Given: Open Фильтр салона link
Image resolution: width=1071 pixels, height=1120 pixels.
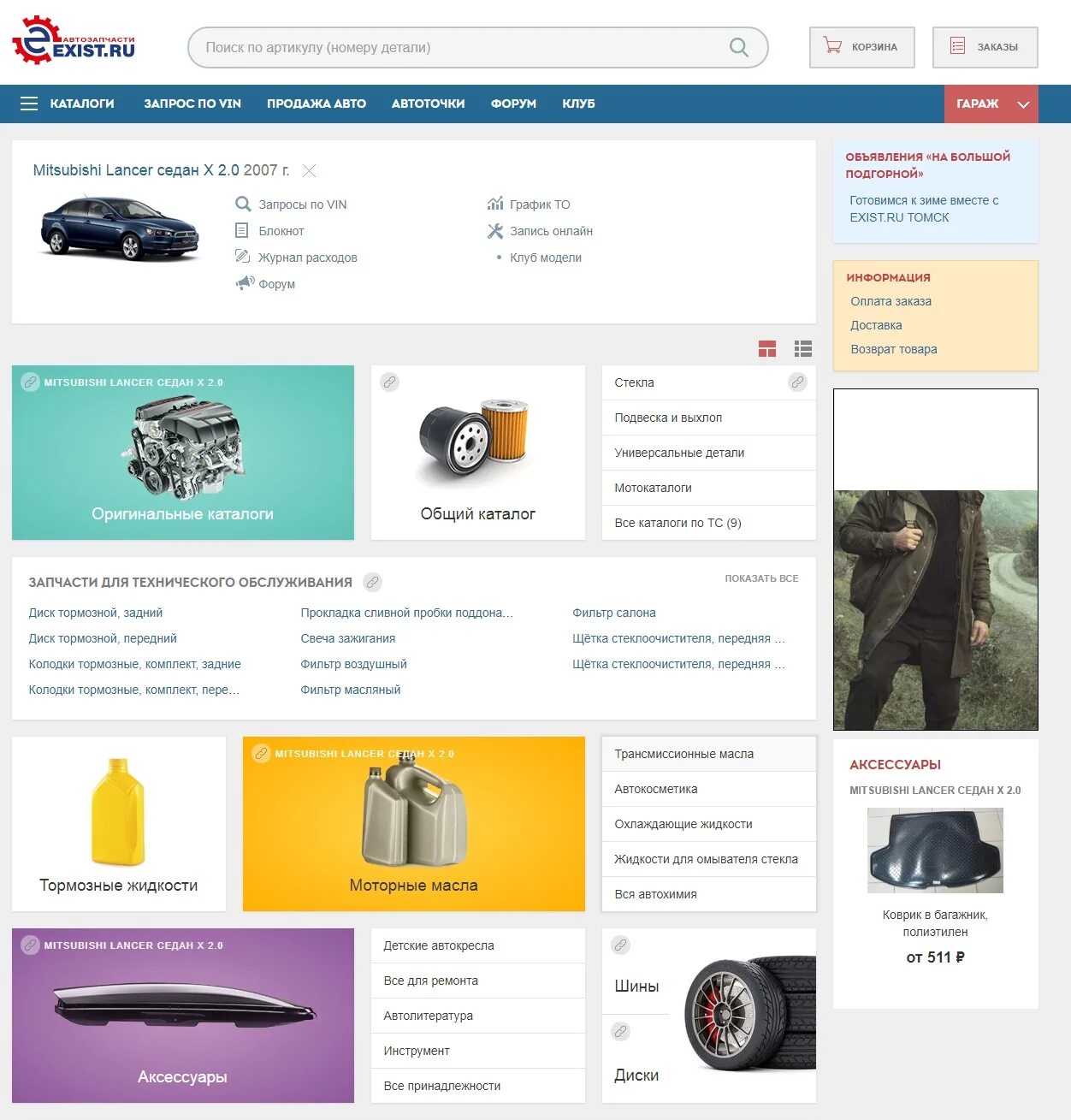Looking at the screenshot, I should coord(614,613).
